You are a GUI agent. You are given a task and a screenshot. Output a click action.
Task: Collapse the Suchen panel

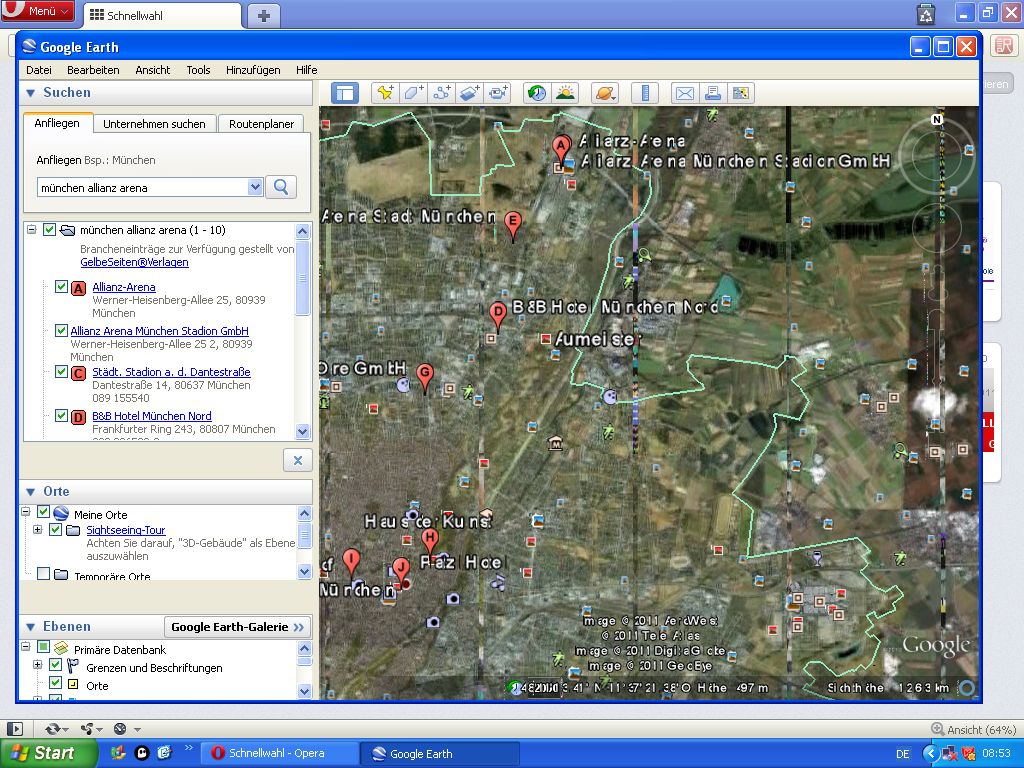(x=30, y=93)
